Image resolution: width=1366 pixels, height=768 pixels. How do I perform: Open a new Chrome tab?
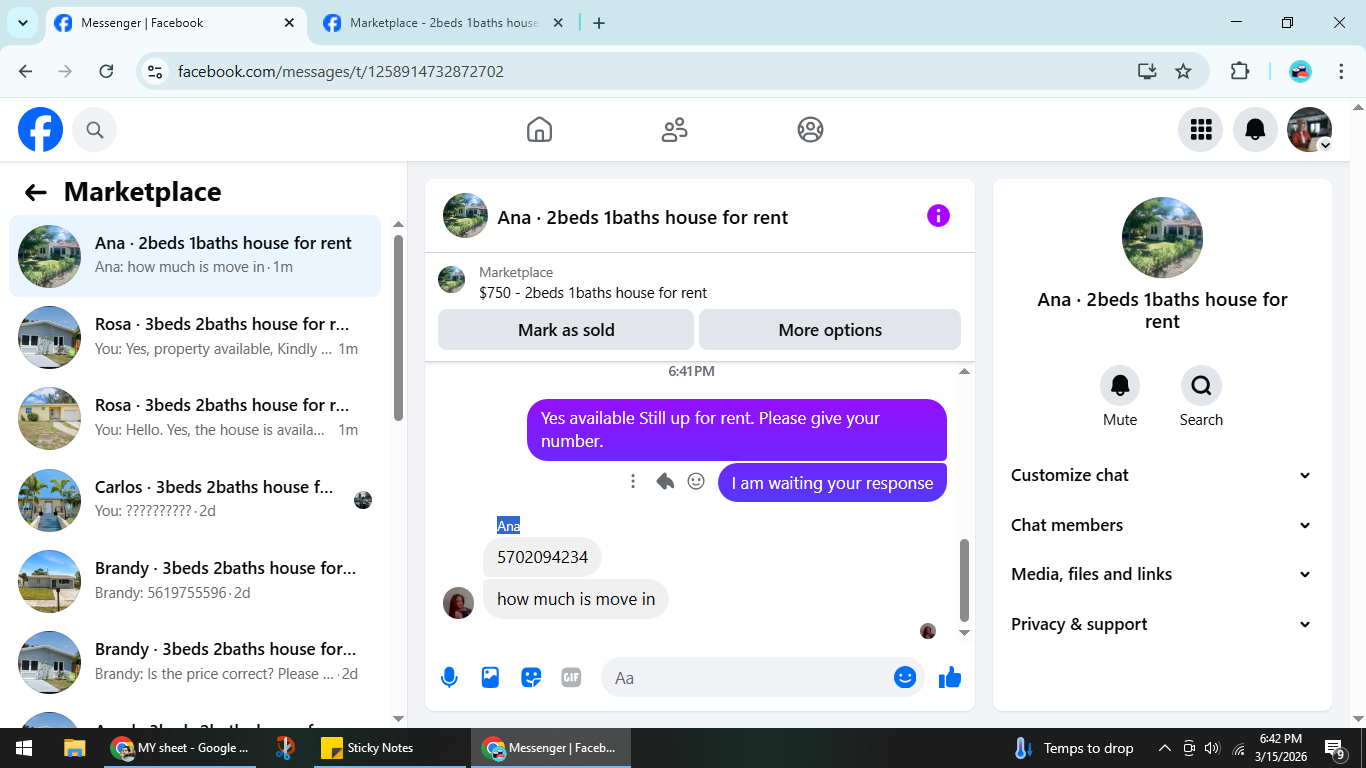point(599,23)
